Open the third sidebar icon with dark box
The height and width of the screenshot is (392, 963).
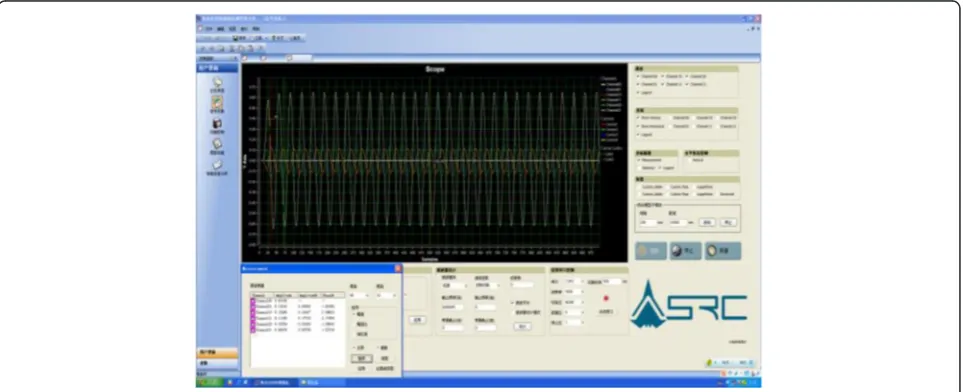(x=217, y=123)
